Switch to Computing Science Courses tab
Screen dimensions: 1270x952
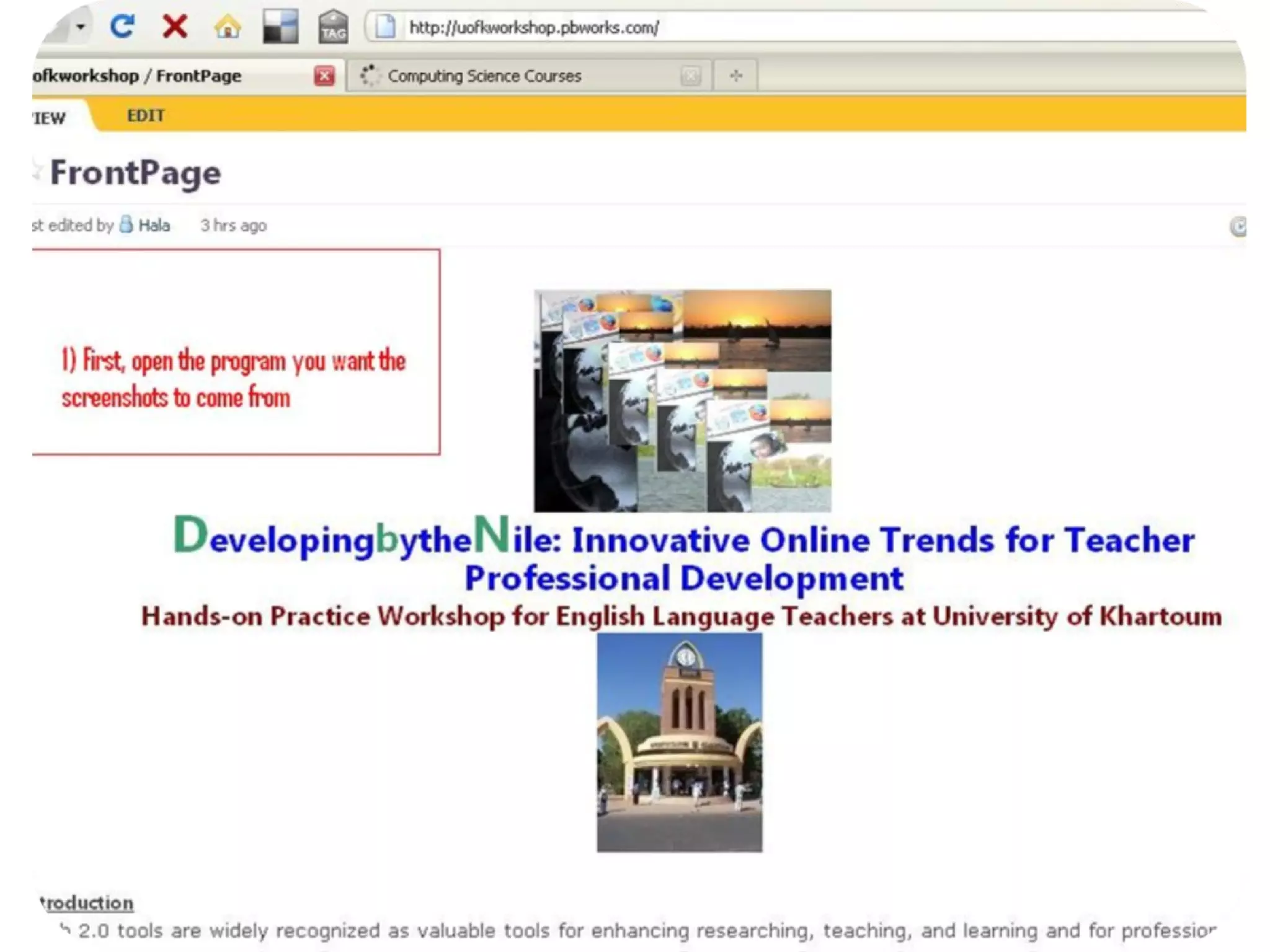click(484, 76)
